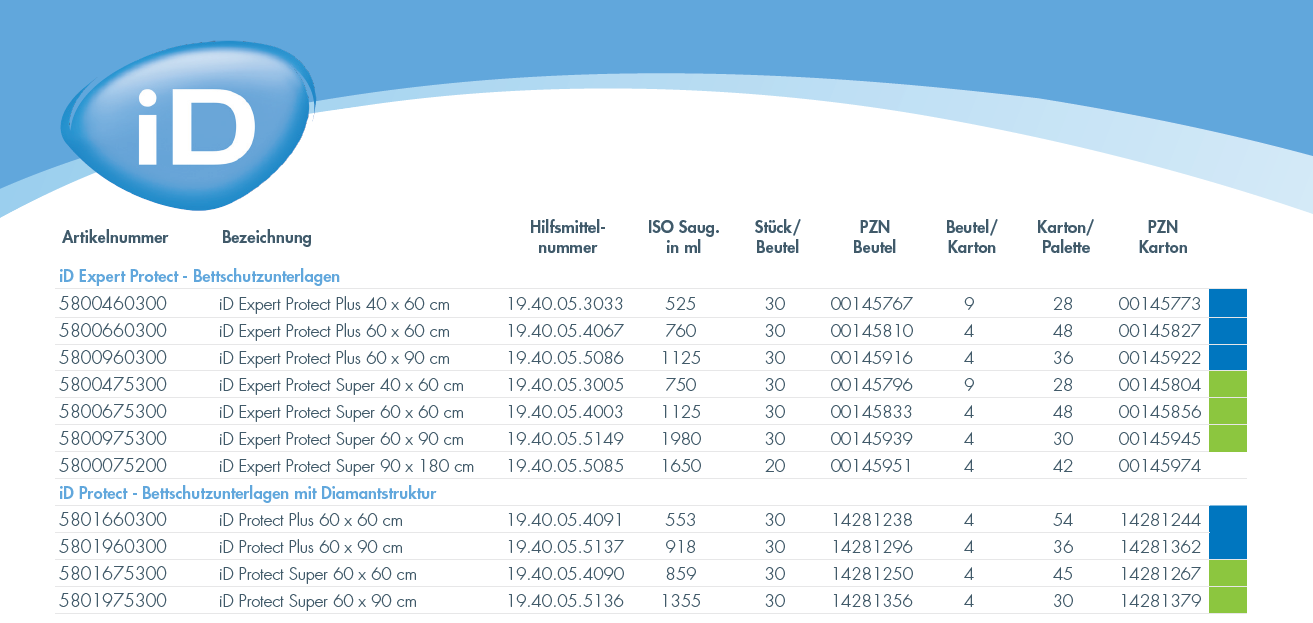
Task: Click Hilfsmittelnummer 19.40.05.5137
Action: point(565,546)
